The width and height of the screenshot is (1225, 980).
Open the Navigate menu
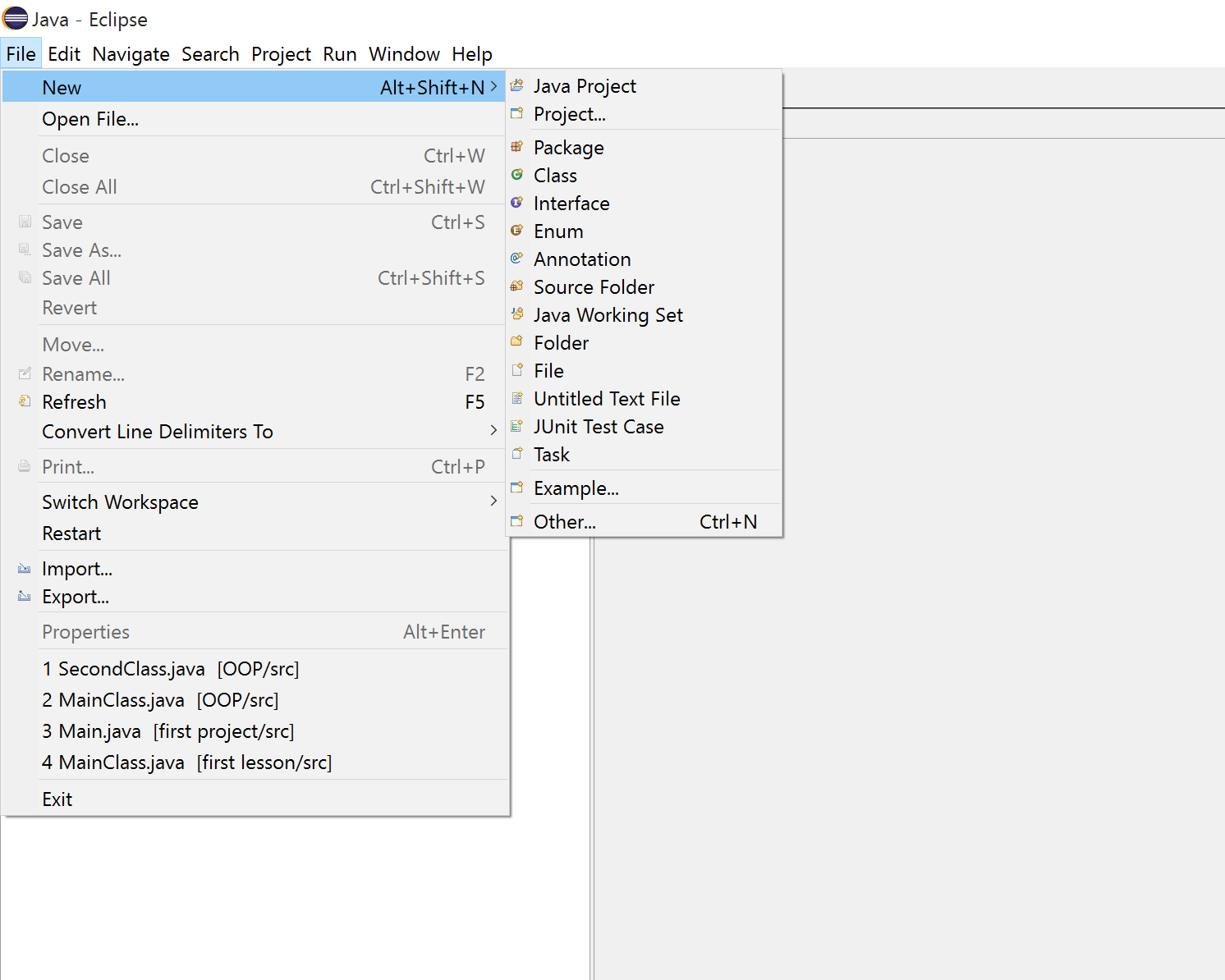pyautogui.click(x=131, y=54)
